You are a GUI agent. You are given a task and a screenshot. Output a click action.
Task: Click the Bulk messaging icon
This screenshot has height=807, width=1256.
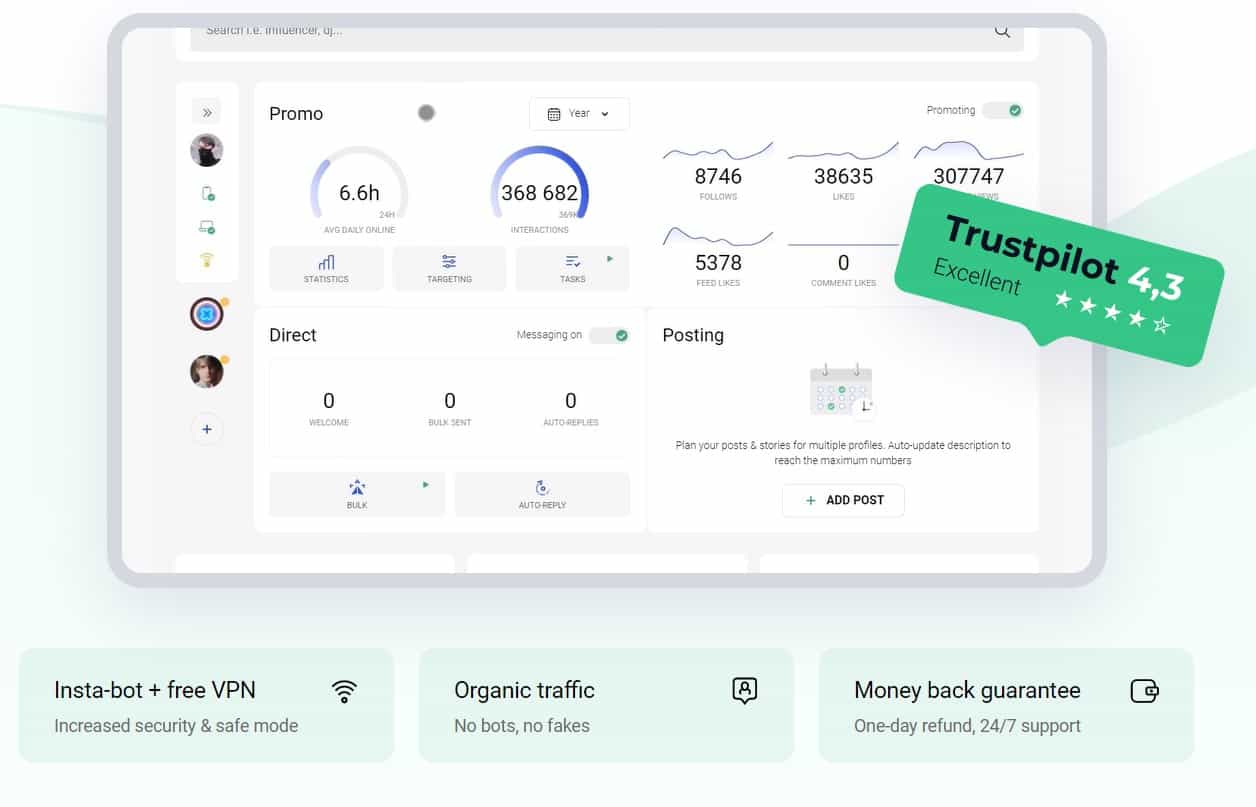[357, 488]
